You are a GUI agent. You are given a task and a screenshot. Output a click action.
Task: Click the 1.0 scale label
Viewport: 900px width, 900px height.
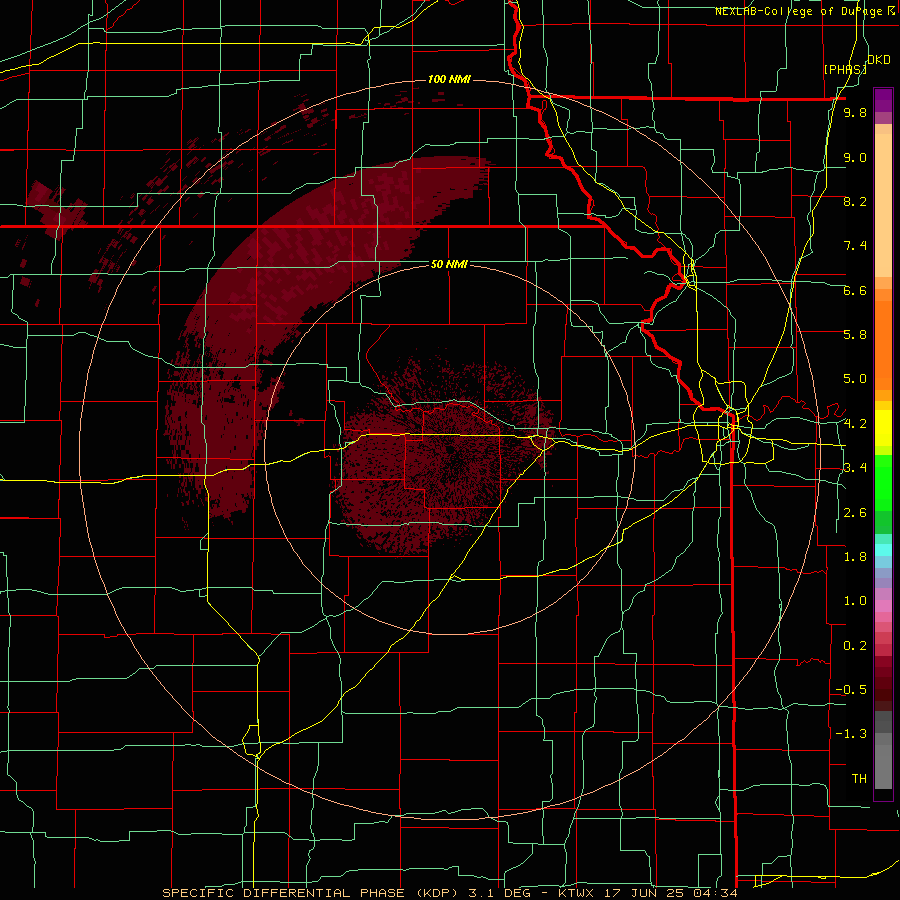[x=855, y=601]
